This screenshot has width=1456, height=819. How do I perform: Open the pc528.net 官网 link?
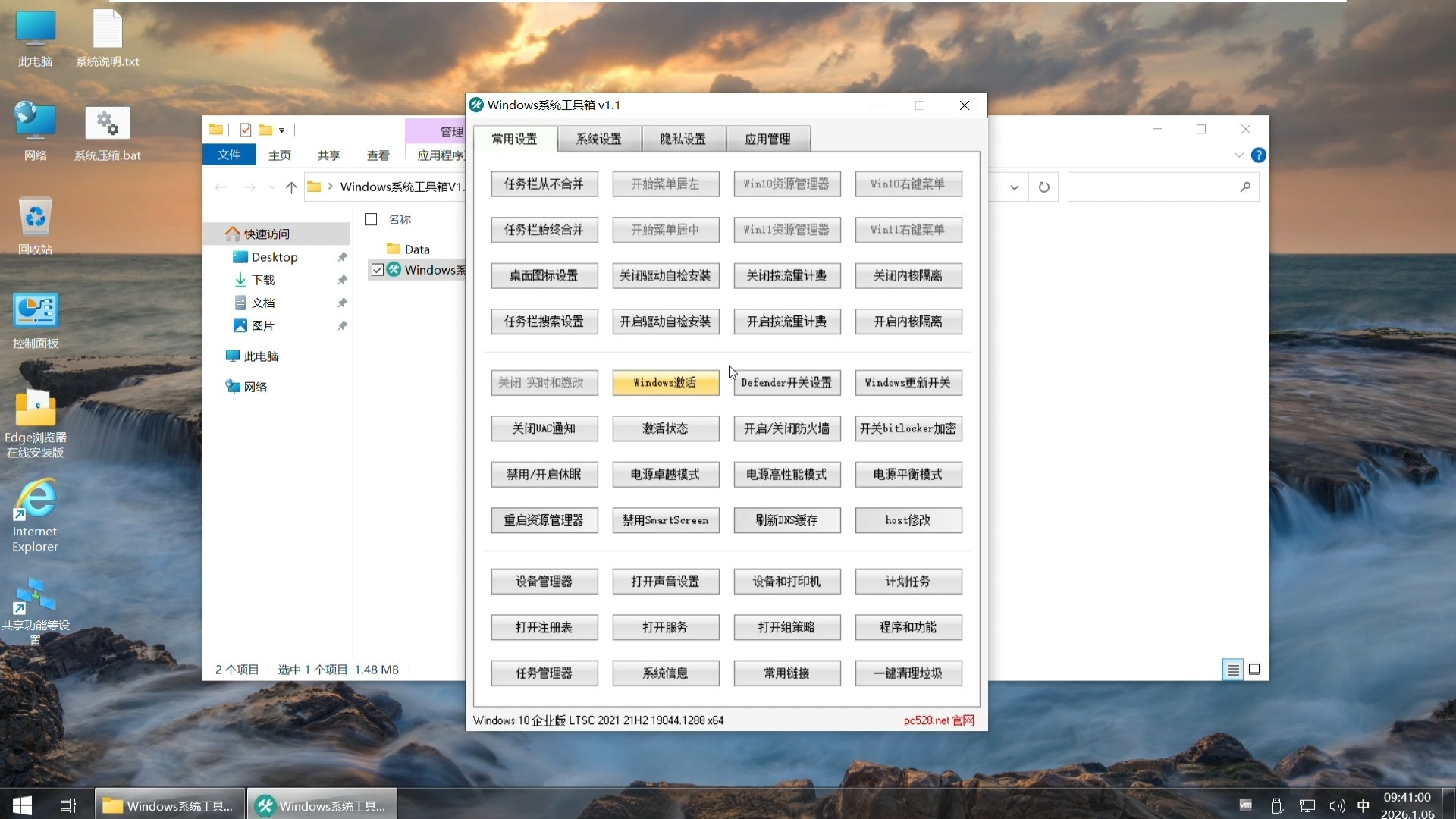pyautogui.click(x=939, y=720)
